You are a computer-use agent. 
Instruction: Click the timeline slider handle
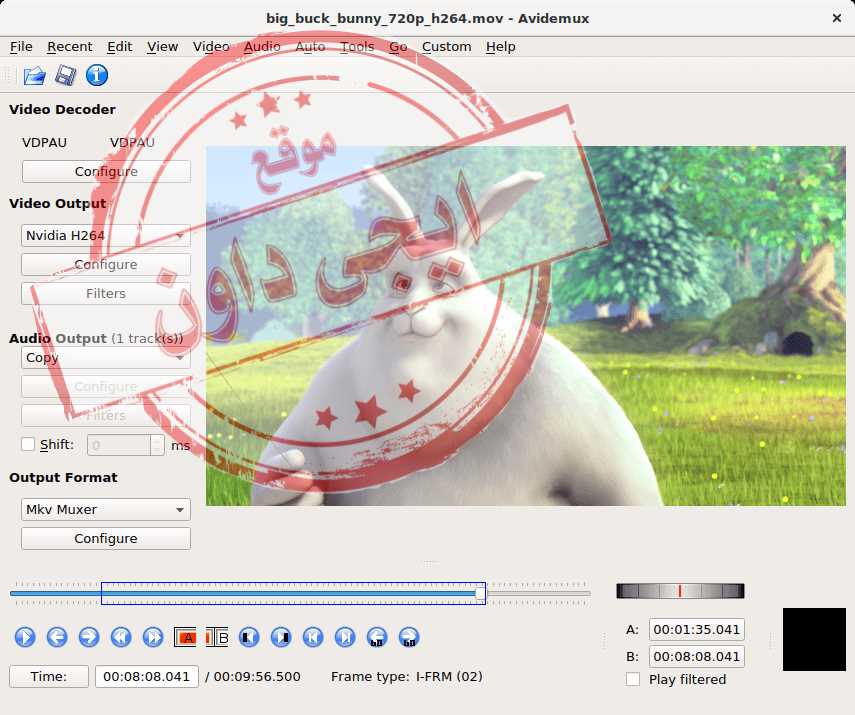[480, 593]
